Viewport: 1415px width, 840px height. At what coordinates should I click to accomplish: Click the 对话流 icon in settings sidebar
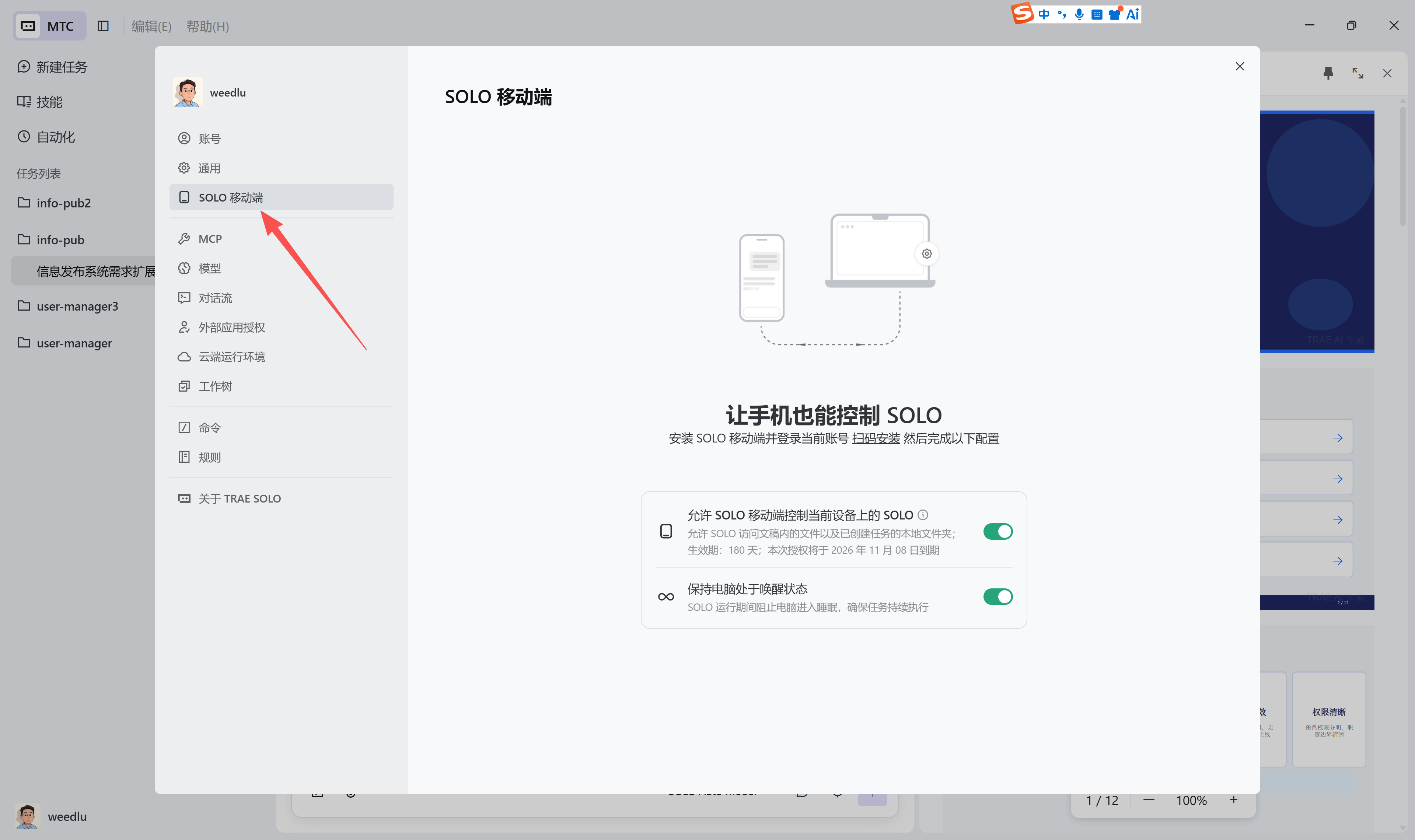[184, 298]
